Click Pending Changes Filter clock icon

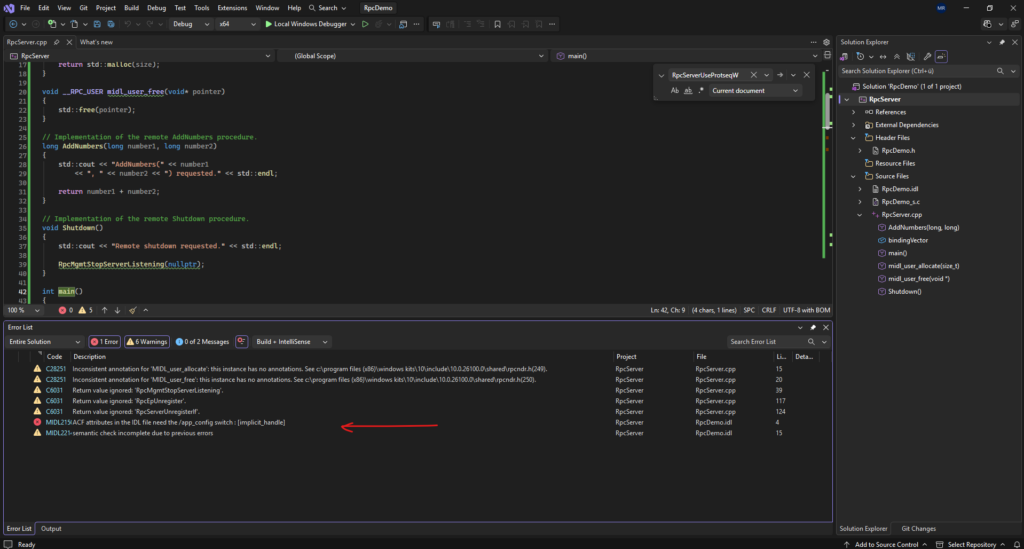(860, 57)
